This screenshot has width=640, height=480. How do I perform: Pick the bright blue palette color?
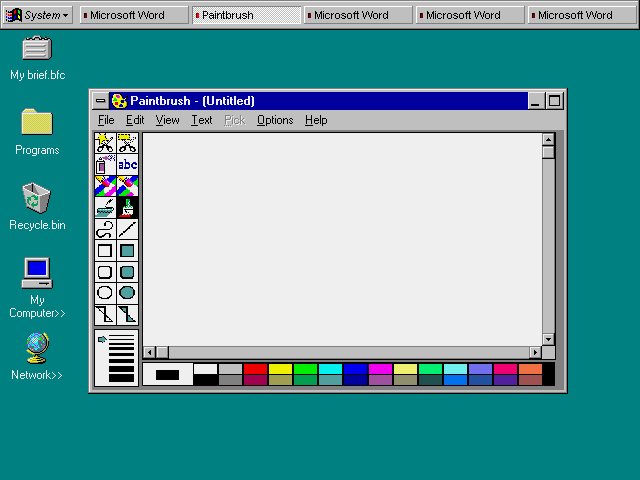(355, 369)
